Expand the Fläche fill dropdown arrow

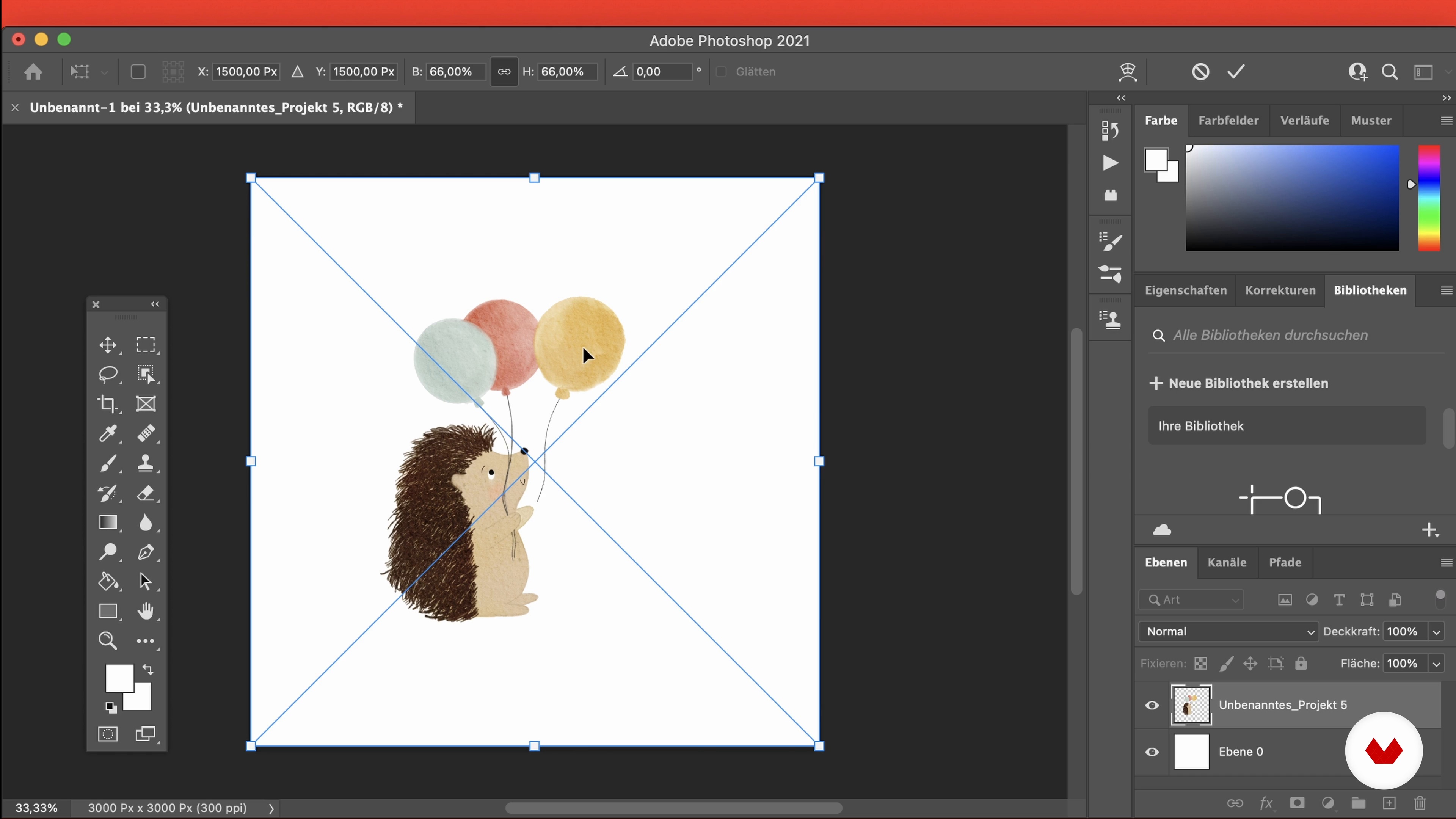coord(1436,664)
